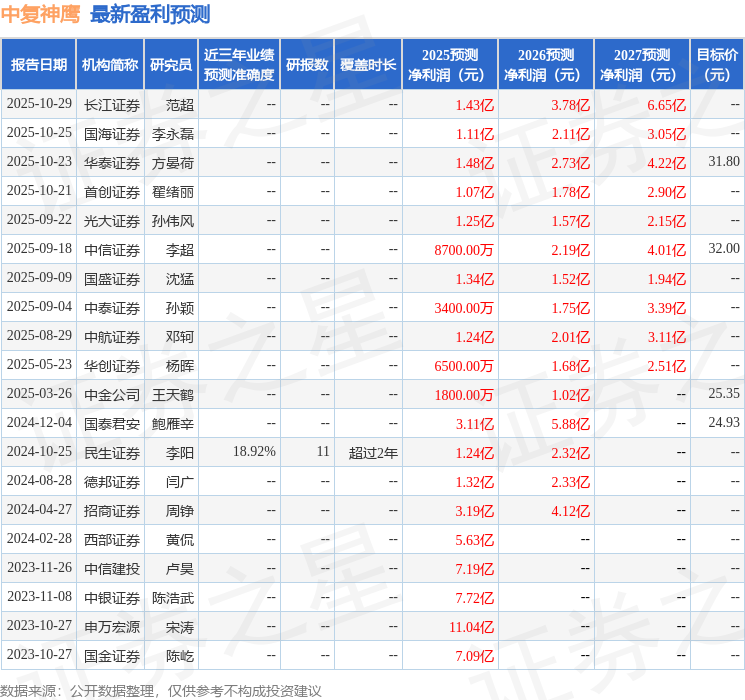Select the 光大证券 institution cell
Screen dimensions: 745x700
pyautogui.click(x=112, y=221)
